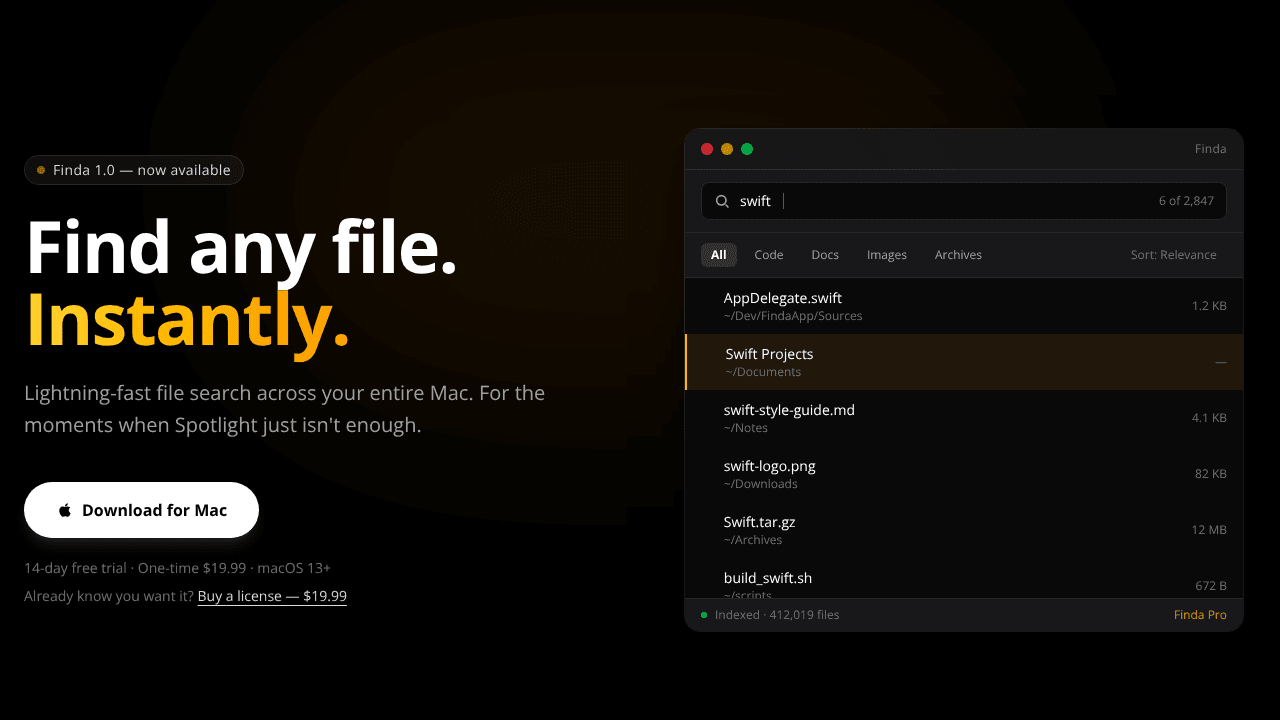
Task: Click Indexed 412,019 files status text
Action: (777, 615)
